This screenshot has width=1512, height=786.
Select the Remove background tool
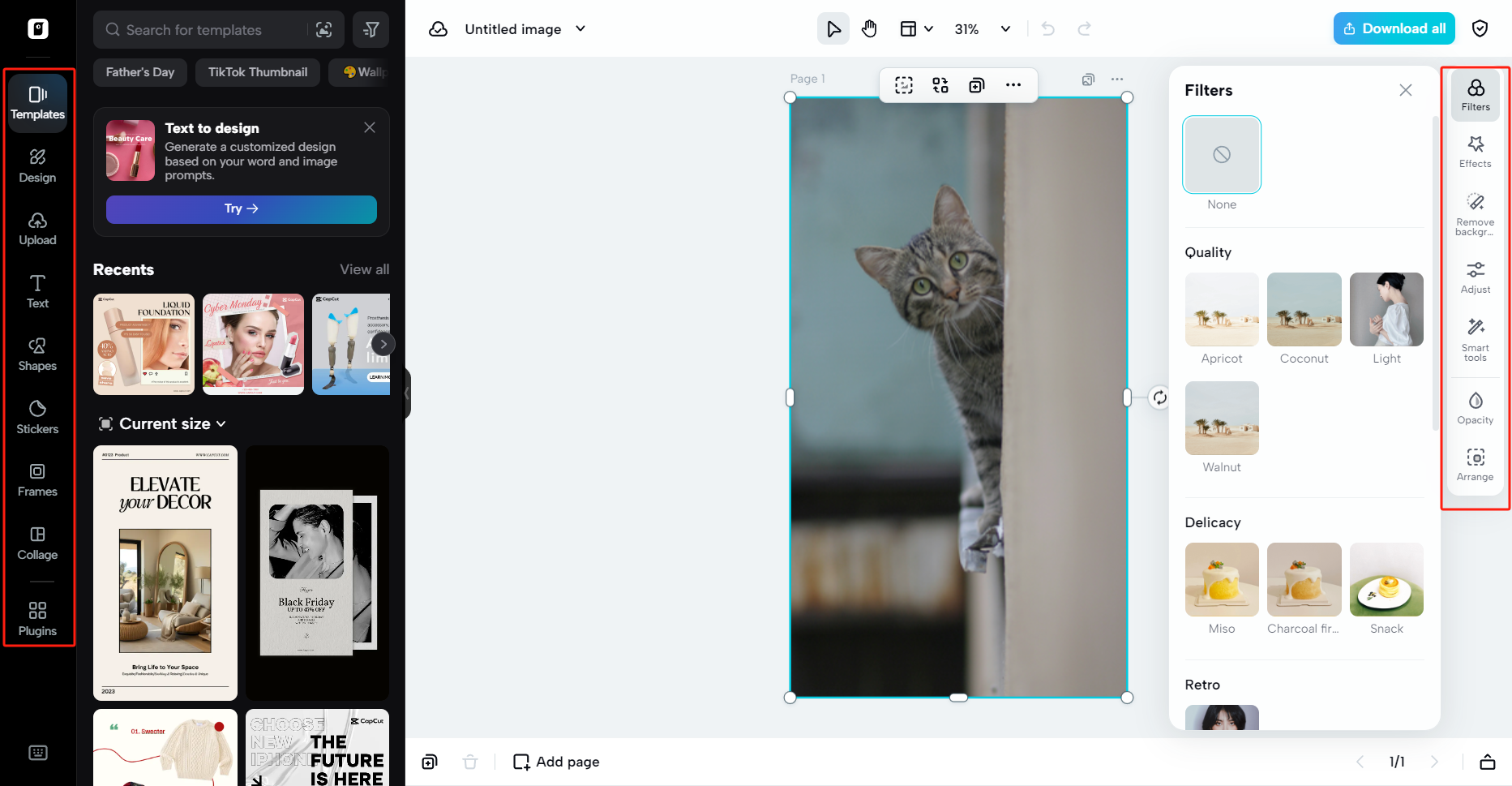(x=1475, y=213)
